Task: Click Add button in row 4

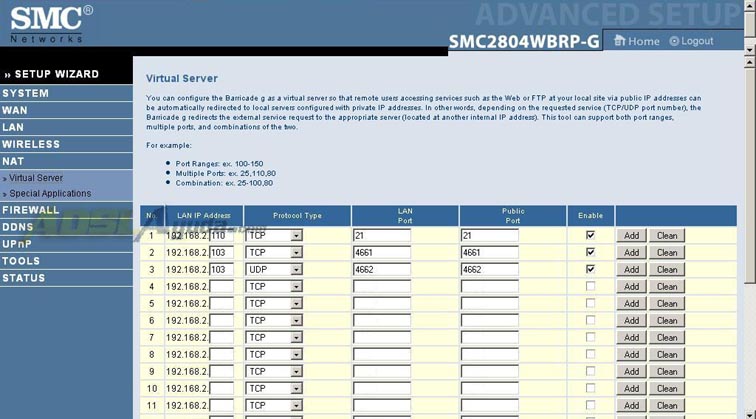Action: coord(631,286)
